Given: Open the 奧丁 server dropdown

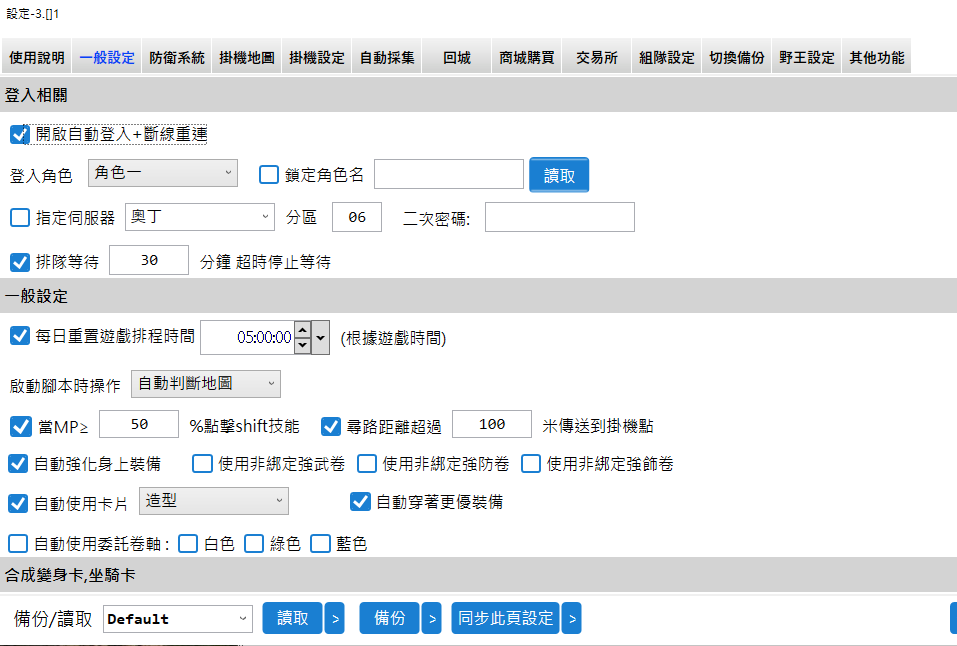Looking at the screenshot, I should 200,217.
